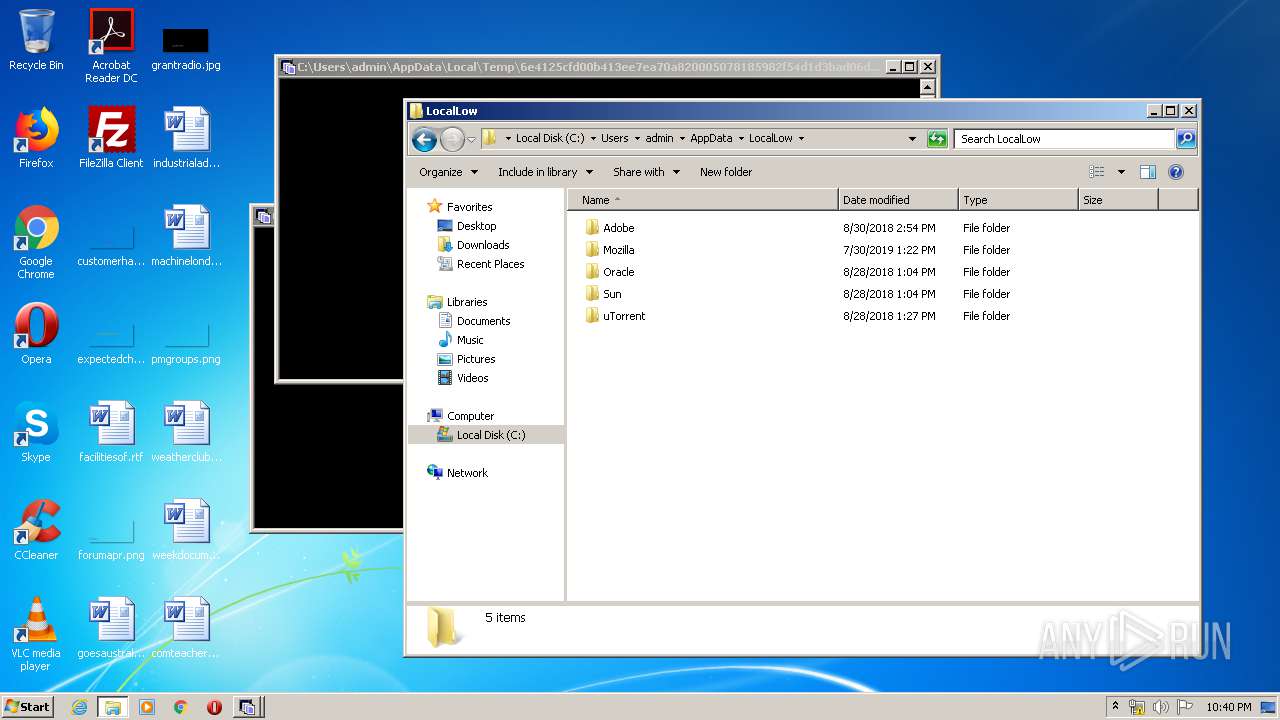Select the Oracle folder
This screenshot has width=1280, height=720.
618,272
